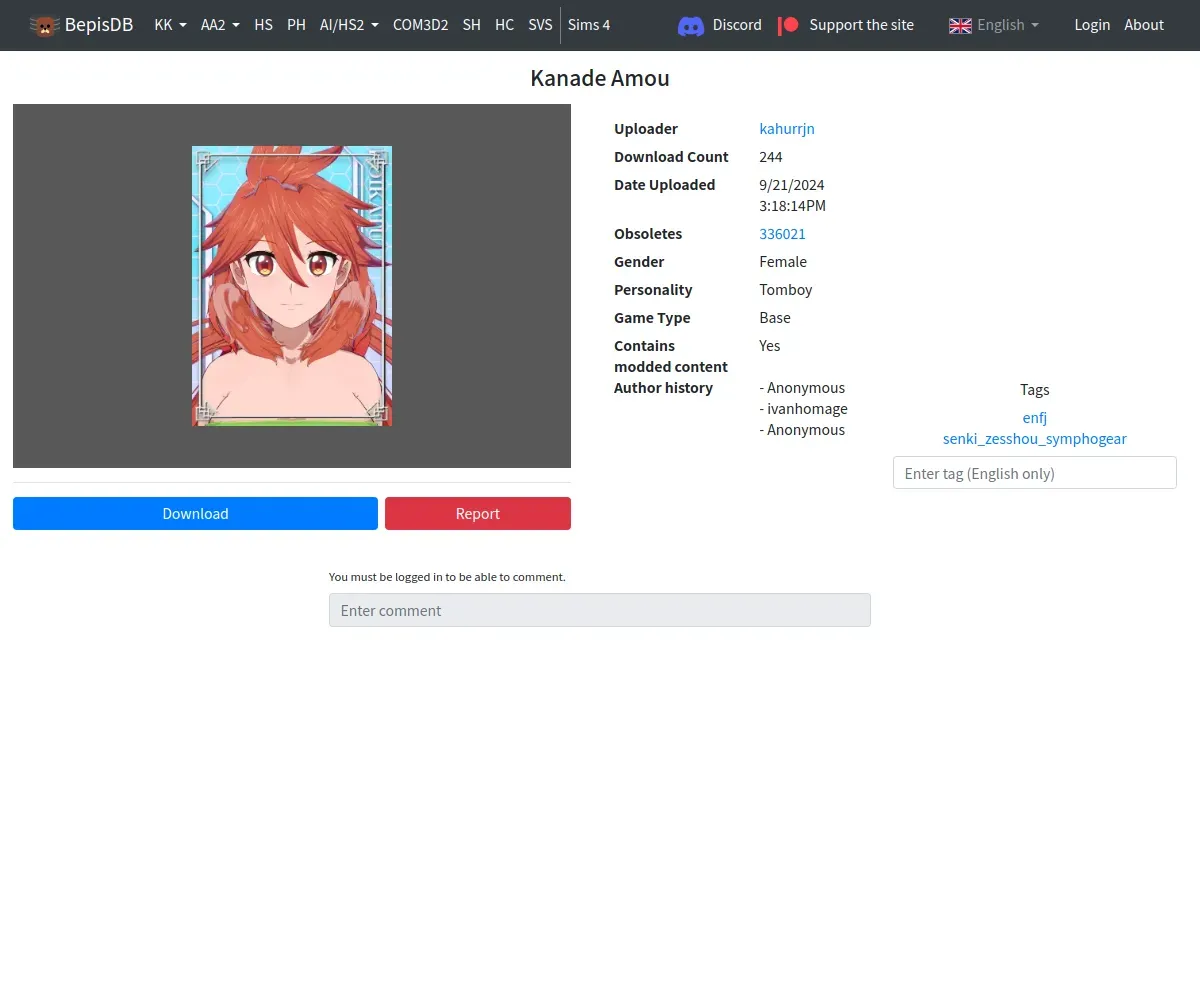Image resolution: width=1200 pixels, height=1000 pixels.
Task: Click the Patreon support icon
Action: point(788,25)
